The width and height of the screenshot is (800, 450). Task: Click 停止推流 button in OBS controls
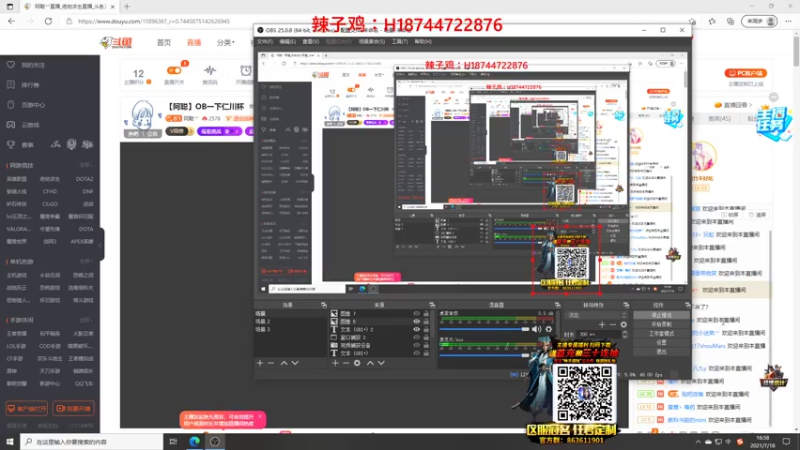661,315
